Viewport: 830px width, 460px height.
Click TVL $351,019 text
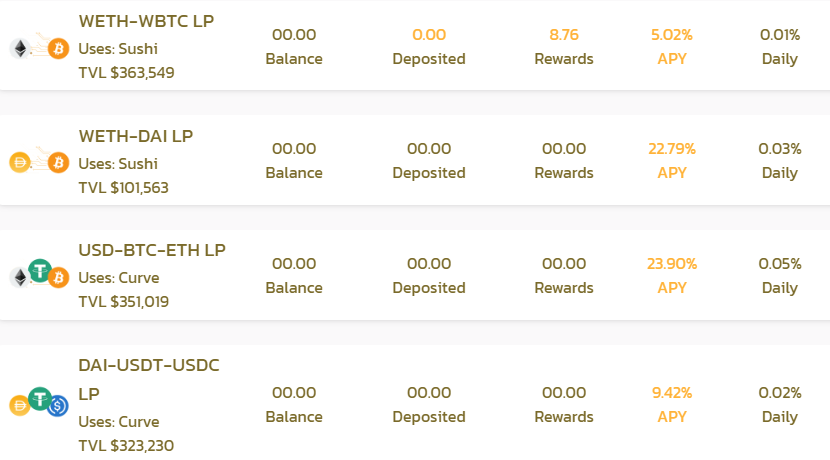point(123,302)
